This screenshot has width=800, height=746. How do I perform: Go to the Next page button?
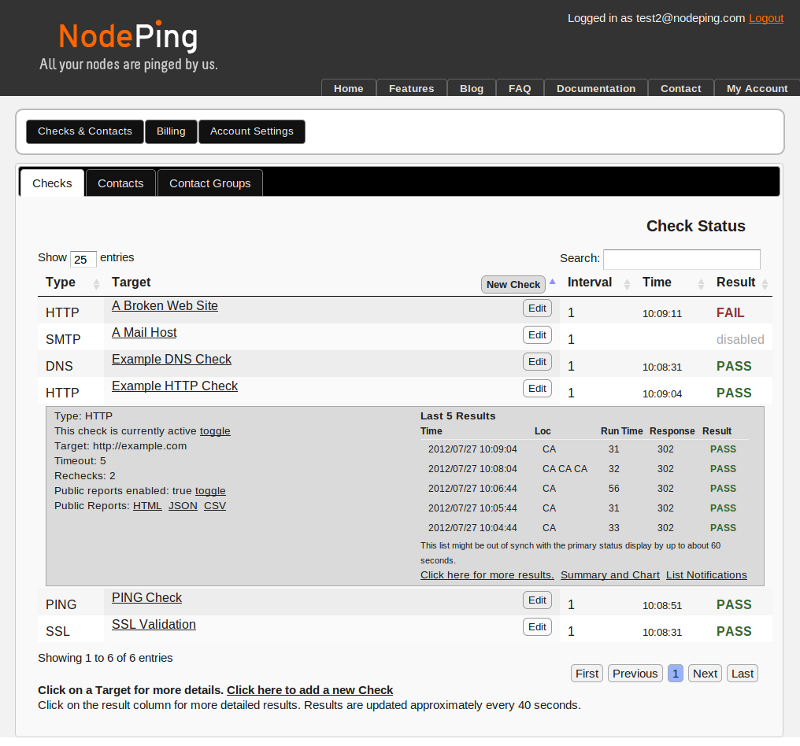click(705, 673)
